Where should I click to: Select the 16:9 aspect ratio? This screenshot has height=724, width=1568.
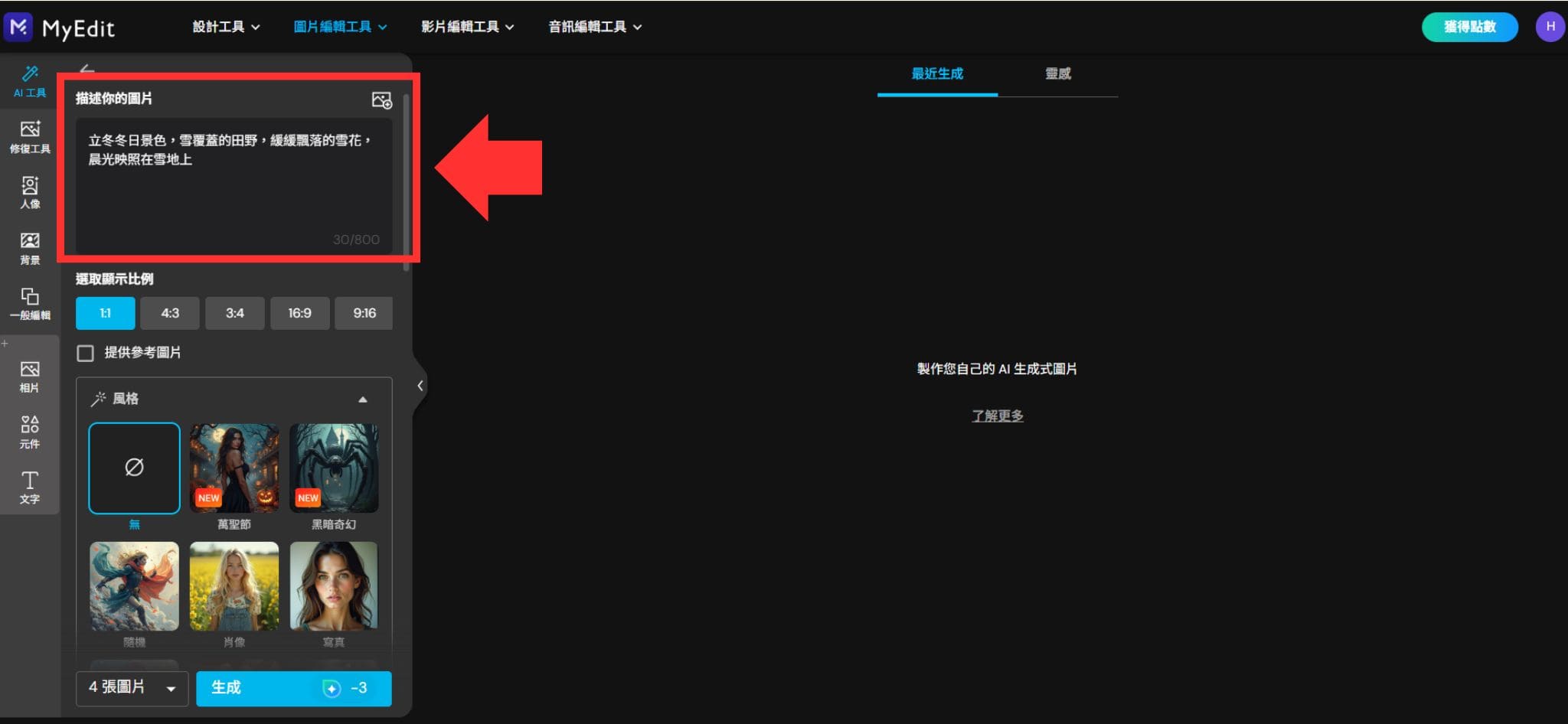pyautogui.click(x=299, y=313)
